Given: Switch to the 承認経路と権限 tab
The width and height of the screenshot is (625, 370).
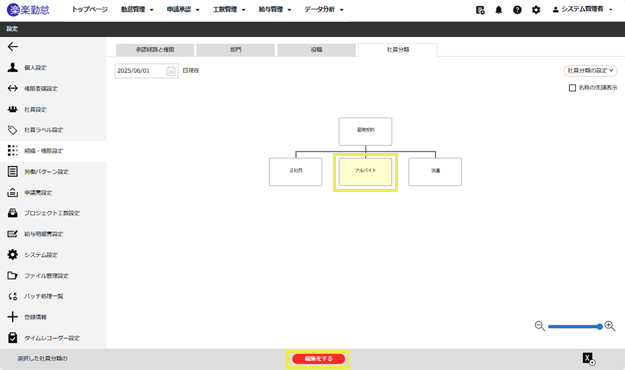Looking at the screenshot, I should click(x=155, y=50).
